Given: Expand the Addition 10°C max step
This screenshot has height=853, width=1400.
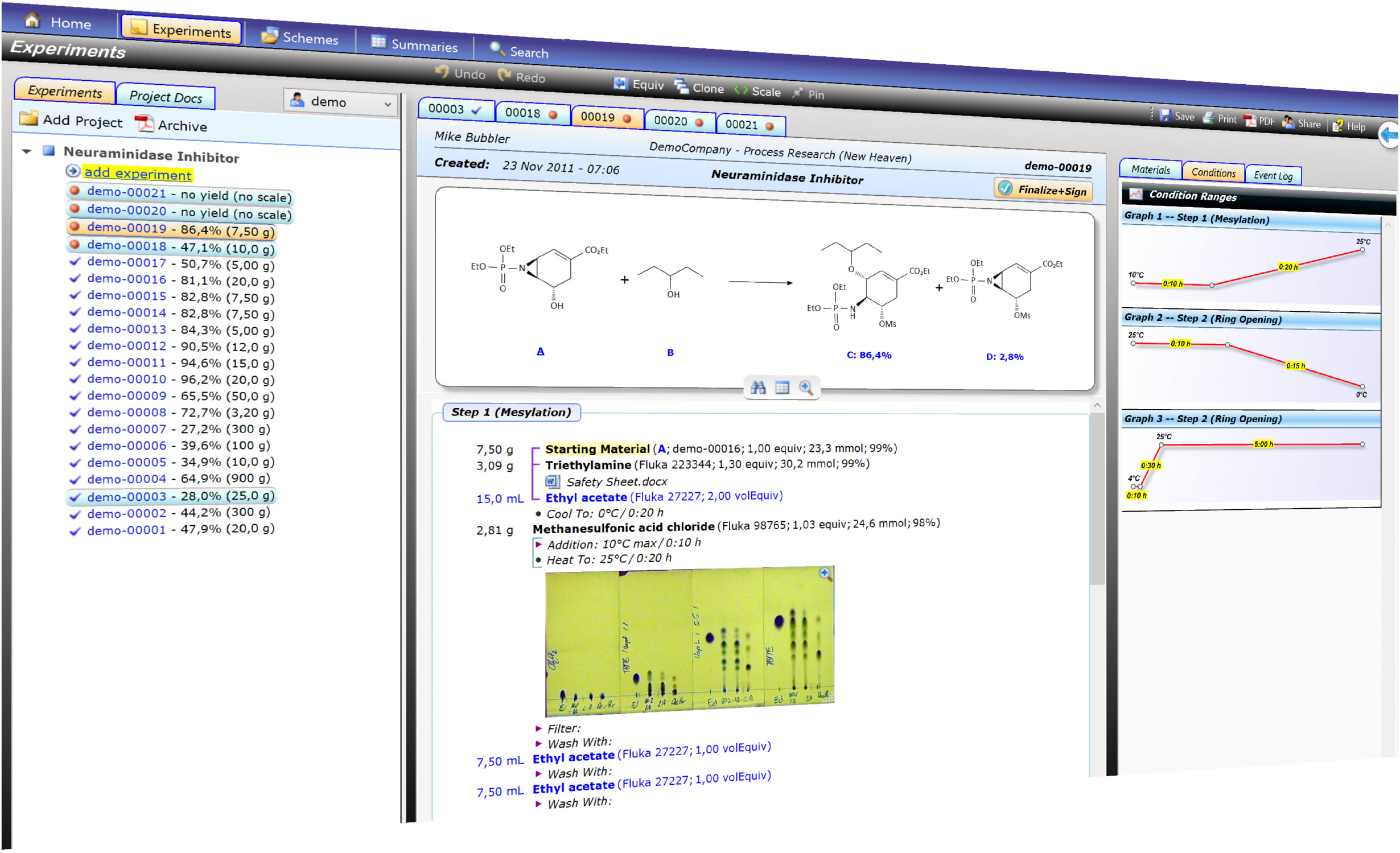Looking at the screenshot, I should [x=539, y=545].
